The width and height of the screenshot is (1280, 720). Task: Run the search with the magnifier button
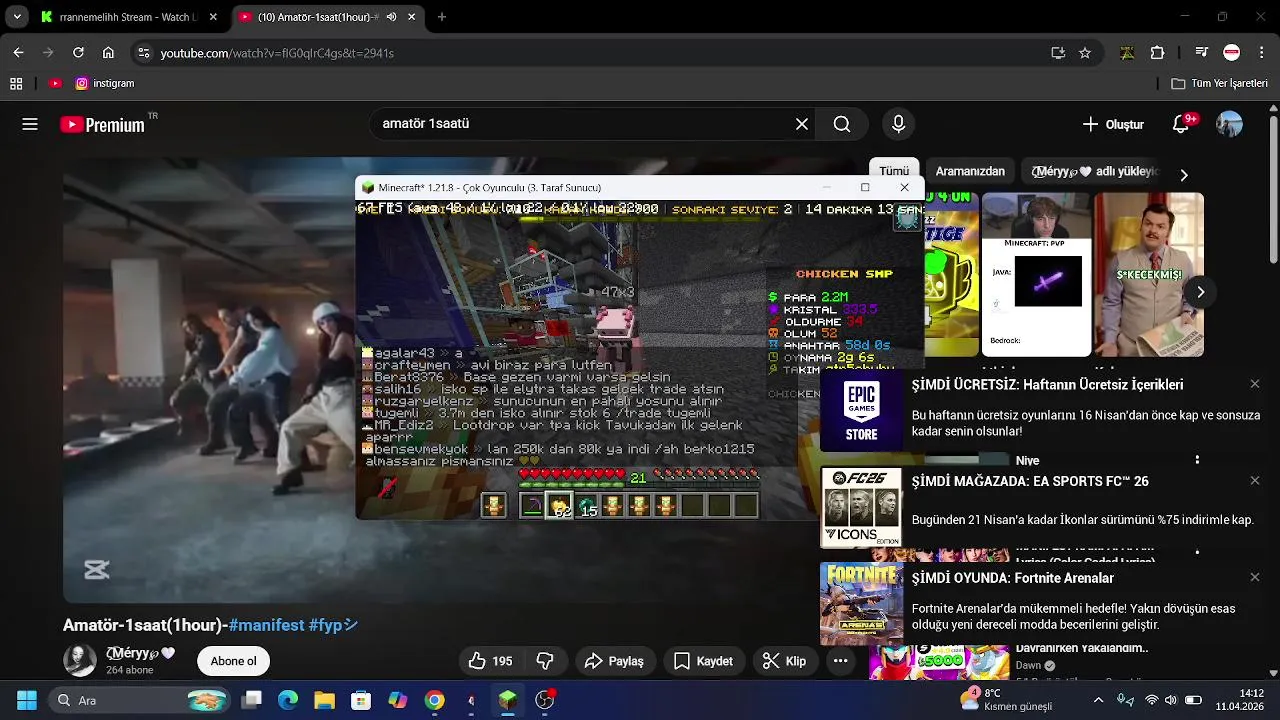tap(842, 124)
